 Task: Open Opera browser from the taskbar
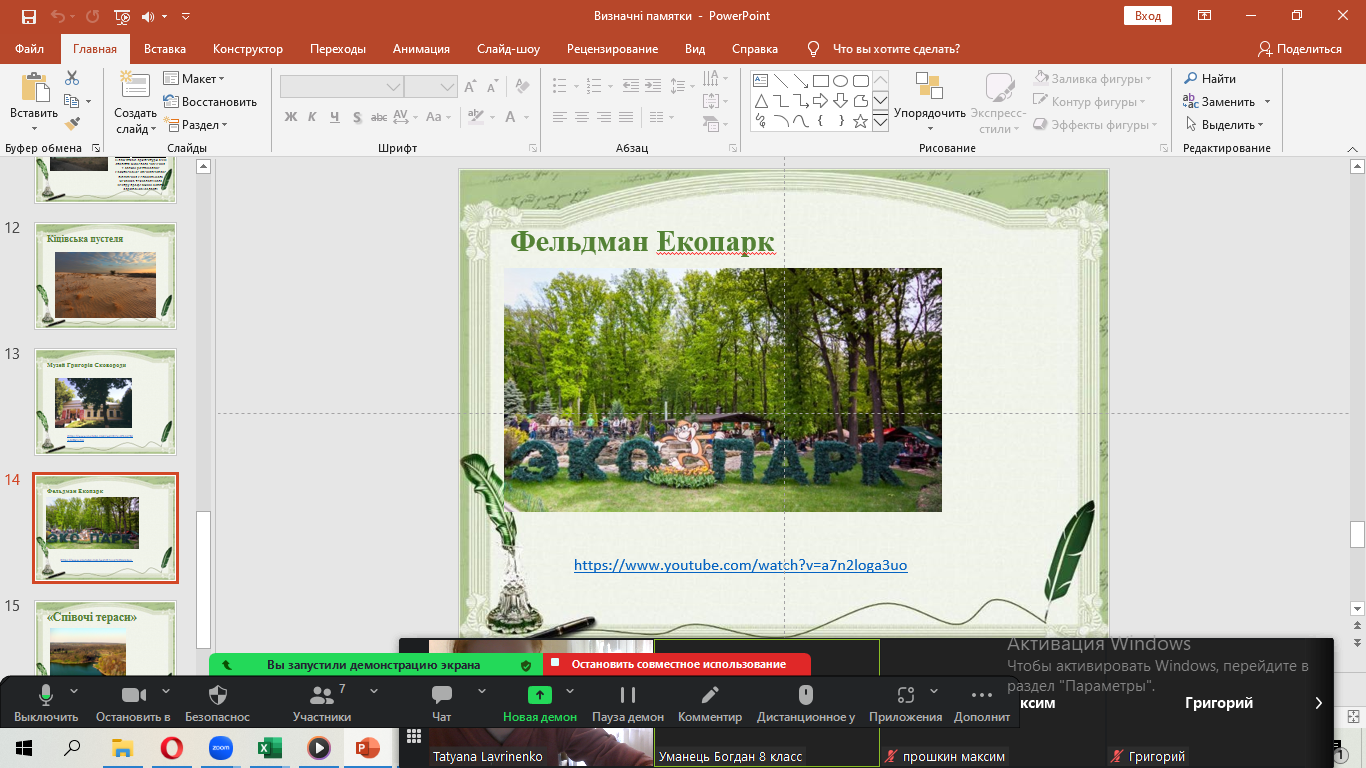click(x=172, y=747)
